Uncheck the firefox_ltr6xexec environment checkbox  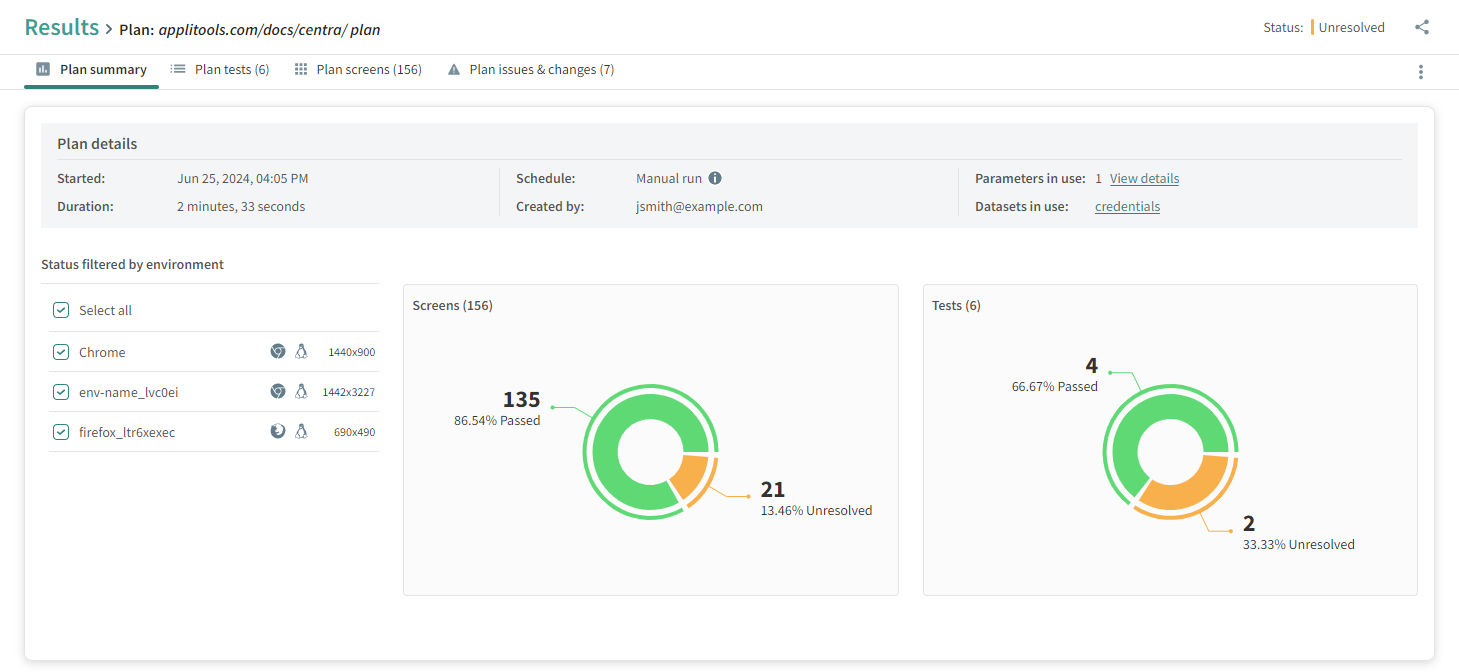coord(61,432)
